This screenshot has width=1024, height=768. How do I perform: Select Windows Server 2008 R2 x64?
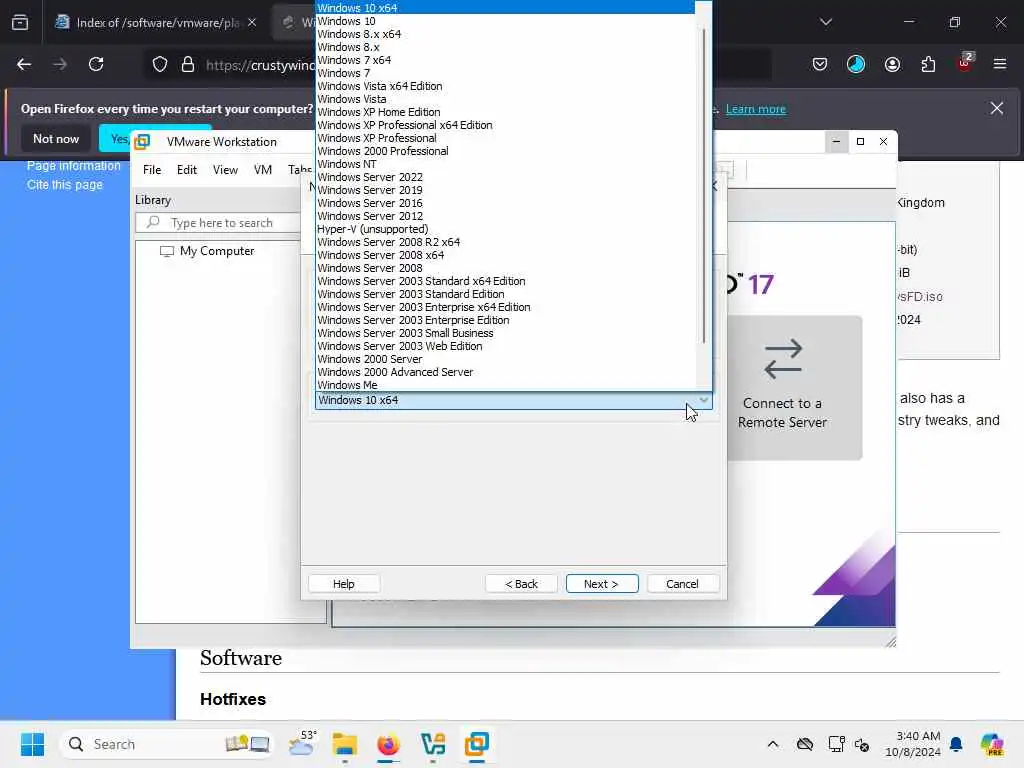(505, 242)
